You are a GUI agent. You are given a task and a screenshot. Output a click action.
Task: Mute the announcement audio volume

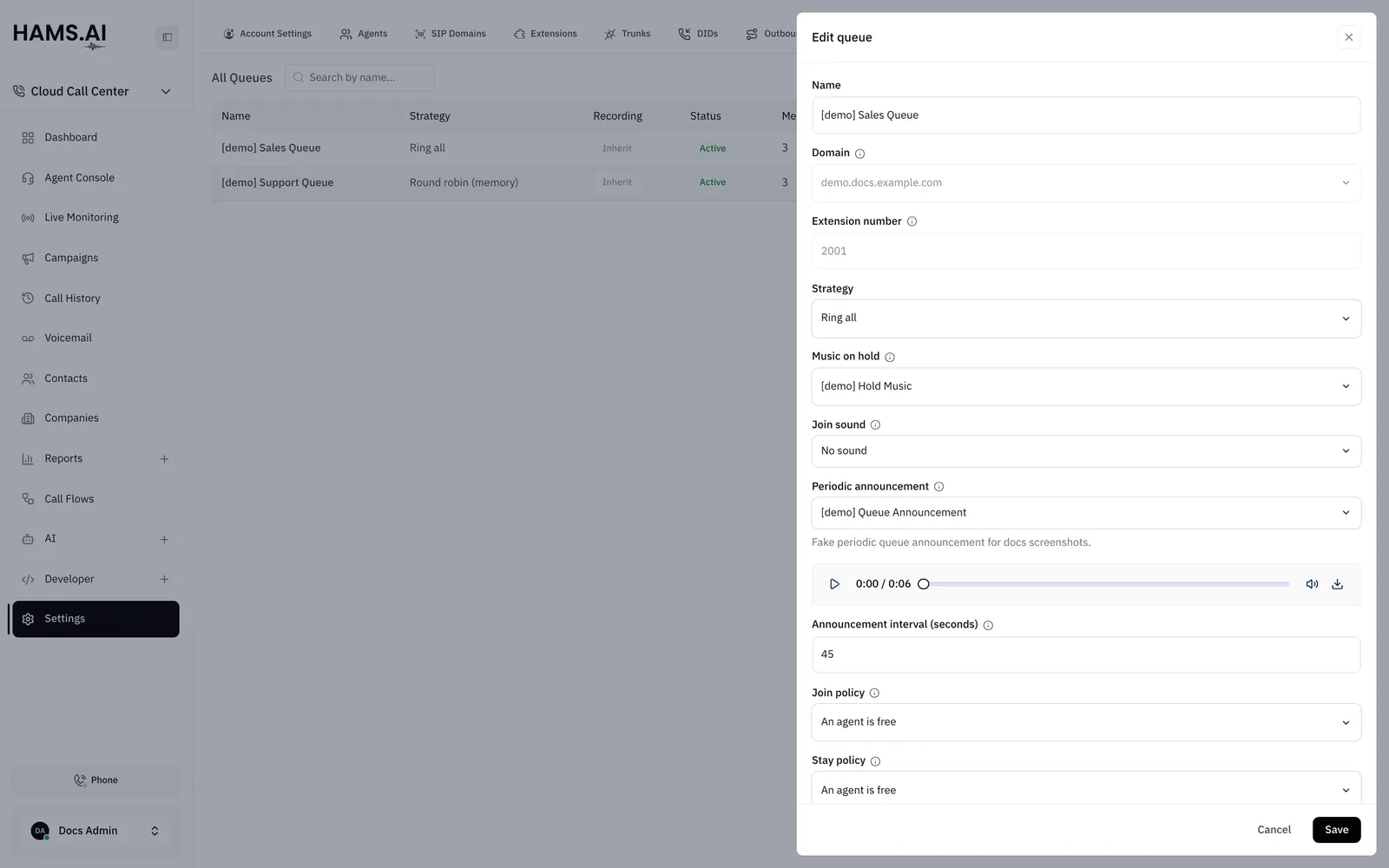pos(1312,584)
